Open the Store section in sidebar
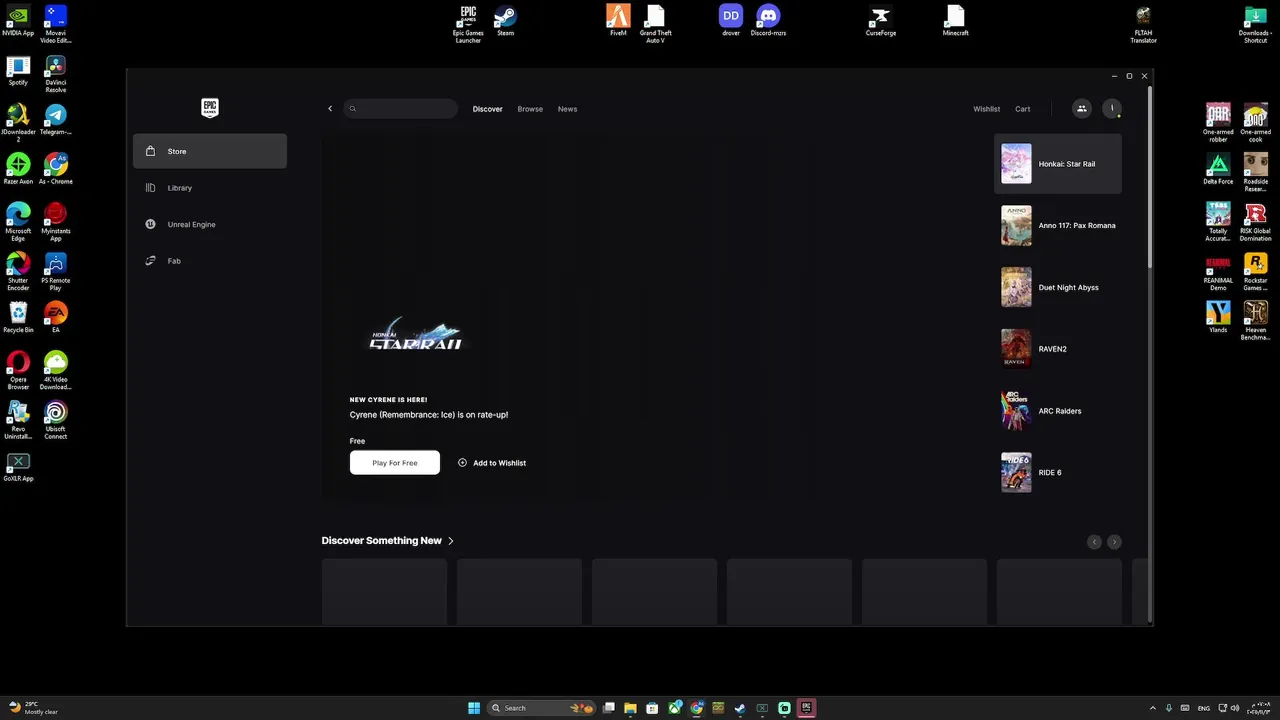Screen dimensions: 1280x720 pyautogui.click(x=210, y=151)
